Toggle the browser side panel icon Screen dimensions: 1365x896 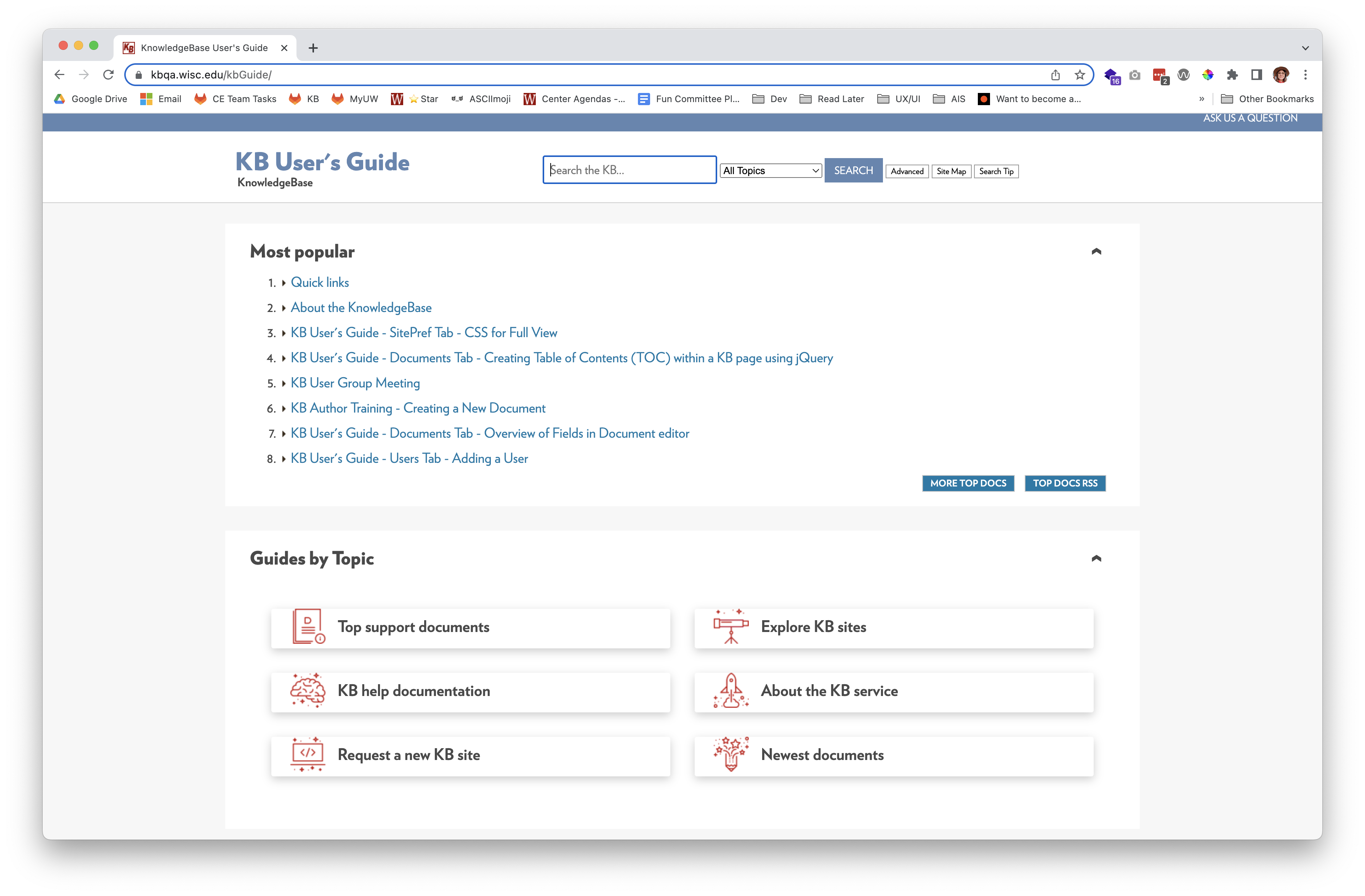[x=1256, y=75]
